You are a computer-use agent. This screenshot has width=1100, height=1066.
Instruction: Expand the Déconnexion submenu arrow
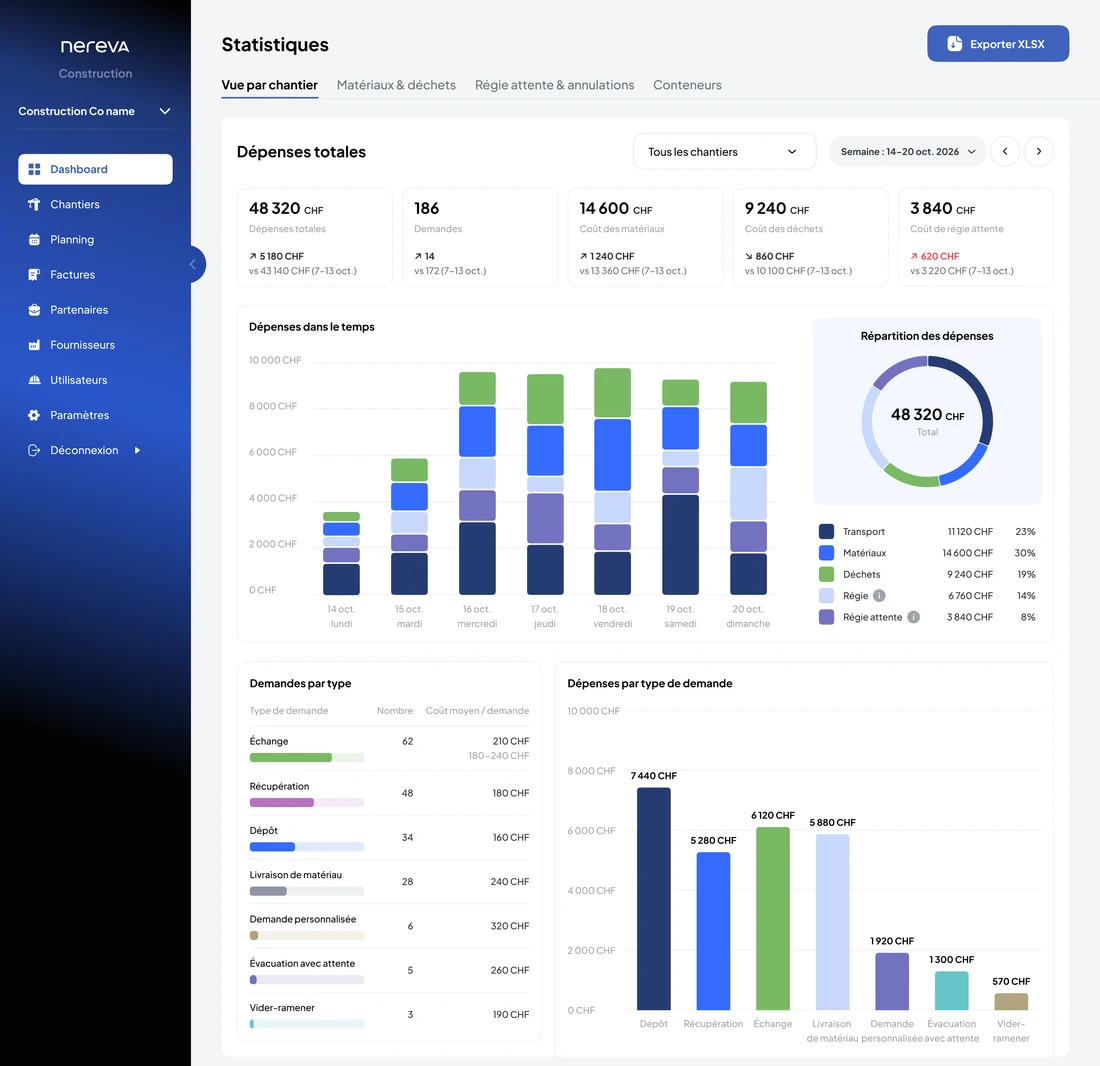point(138,450)
